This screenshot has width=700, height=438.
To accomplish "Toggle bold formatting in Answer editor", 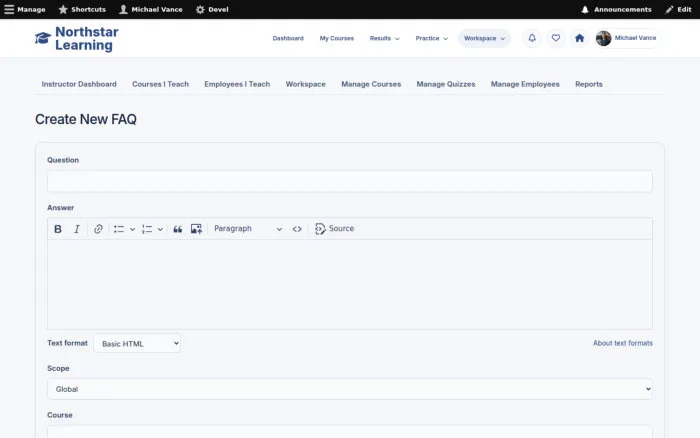I will (x=58, y=229).
